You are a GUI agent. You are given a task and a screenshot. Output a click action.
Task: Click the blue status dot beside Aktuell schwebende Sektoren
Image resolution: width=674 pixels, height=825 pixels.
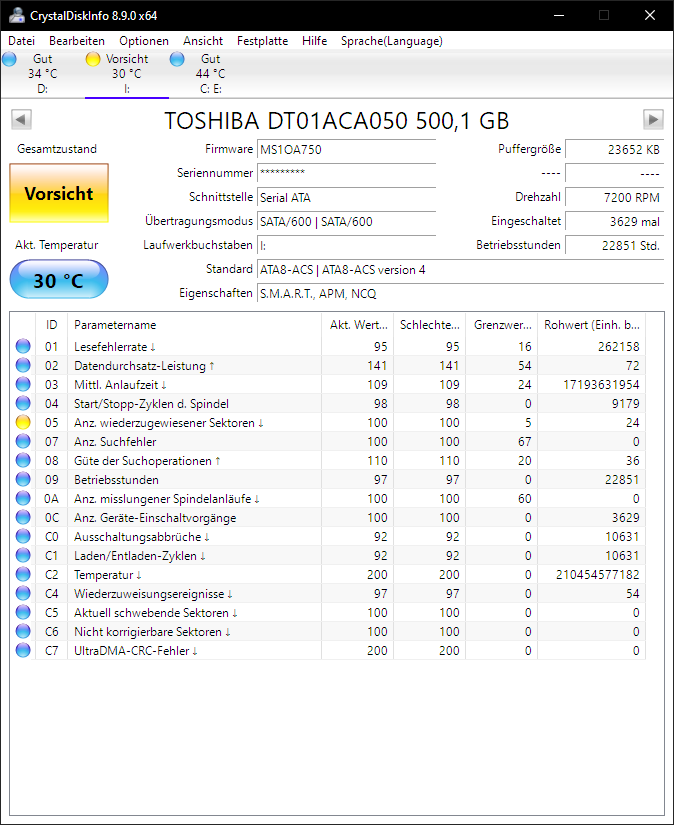(x=22, y=613)
